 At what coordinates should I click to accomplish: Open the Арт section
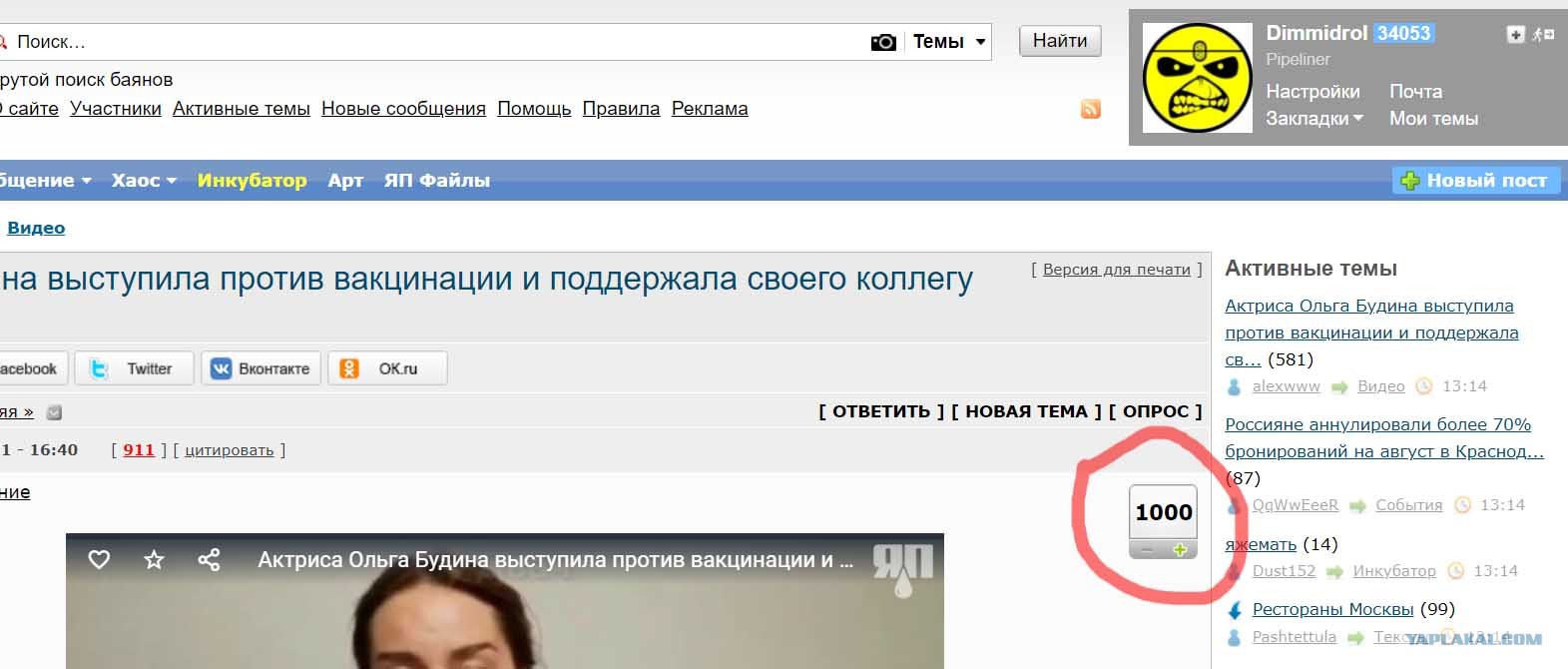[x=345, y=181]
